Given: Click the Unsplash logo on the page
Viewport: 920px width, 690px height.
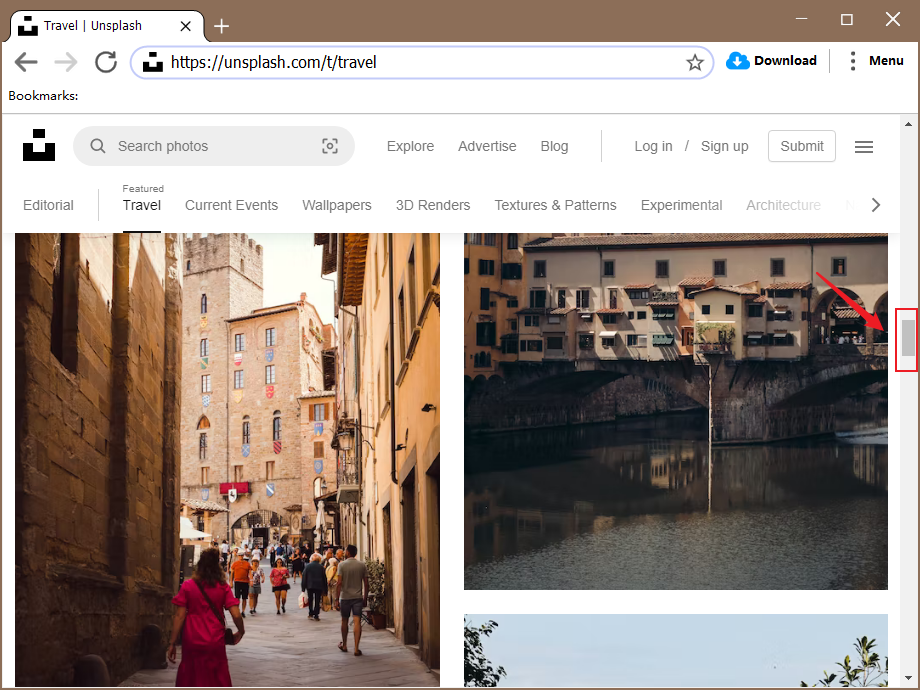Looking at the screenshot, I should click(39, 145).
